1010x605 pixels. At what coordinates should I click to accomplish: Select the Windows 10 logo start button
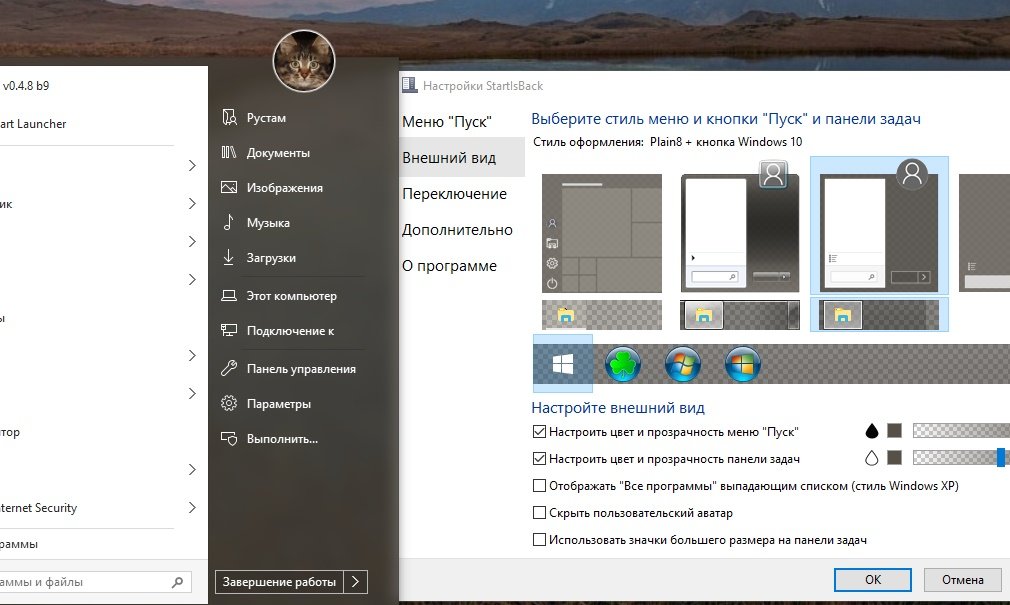(x=562, y=364)
